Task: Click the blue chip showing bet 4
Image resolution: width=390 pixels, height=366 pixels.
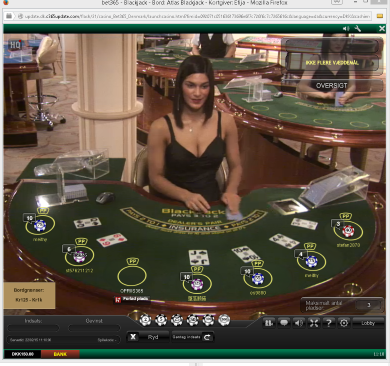Action: [x=312, y=261]
